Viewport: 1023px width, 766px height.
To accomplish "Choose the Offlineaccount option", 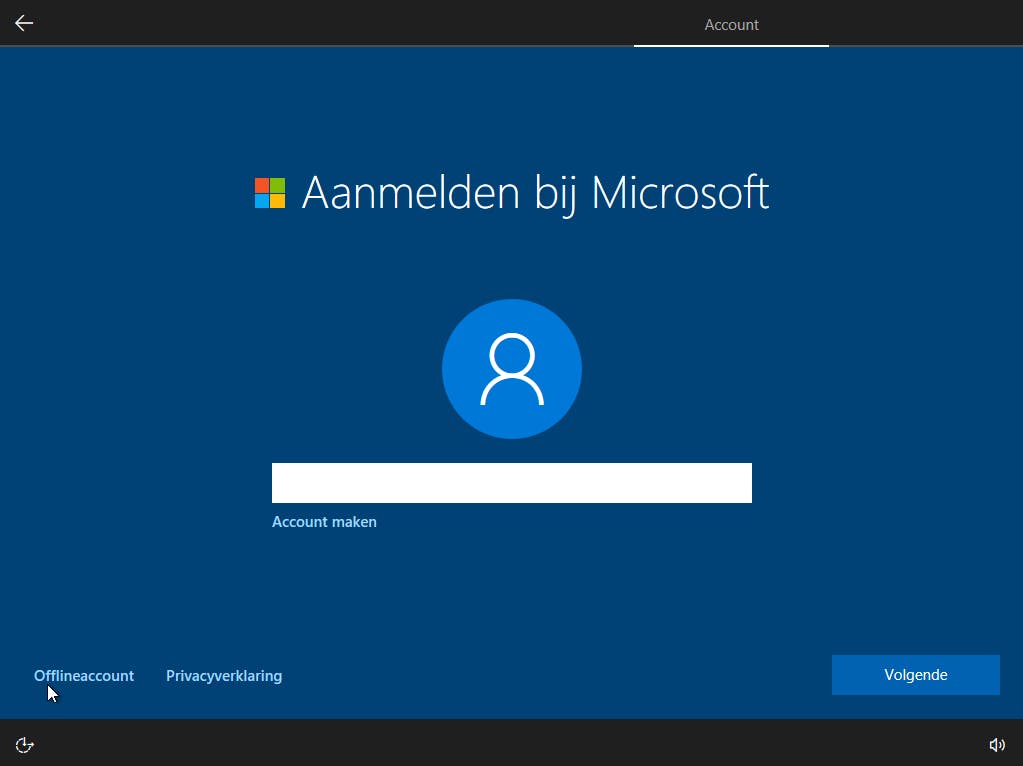I will click(84, 676).
